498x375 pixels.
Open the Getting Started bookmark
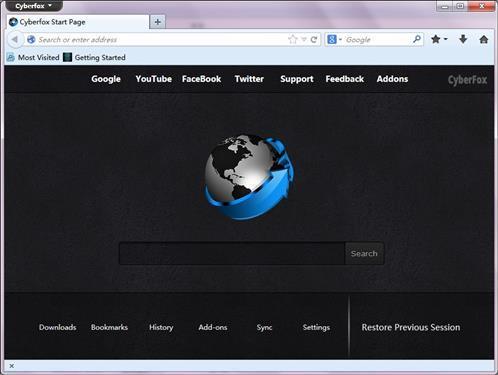(94, 57)
